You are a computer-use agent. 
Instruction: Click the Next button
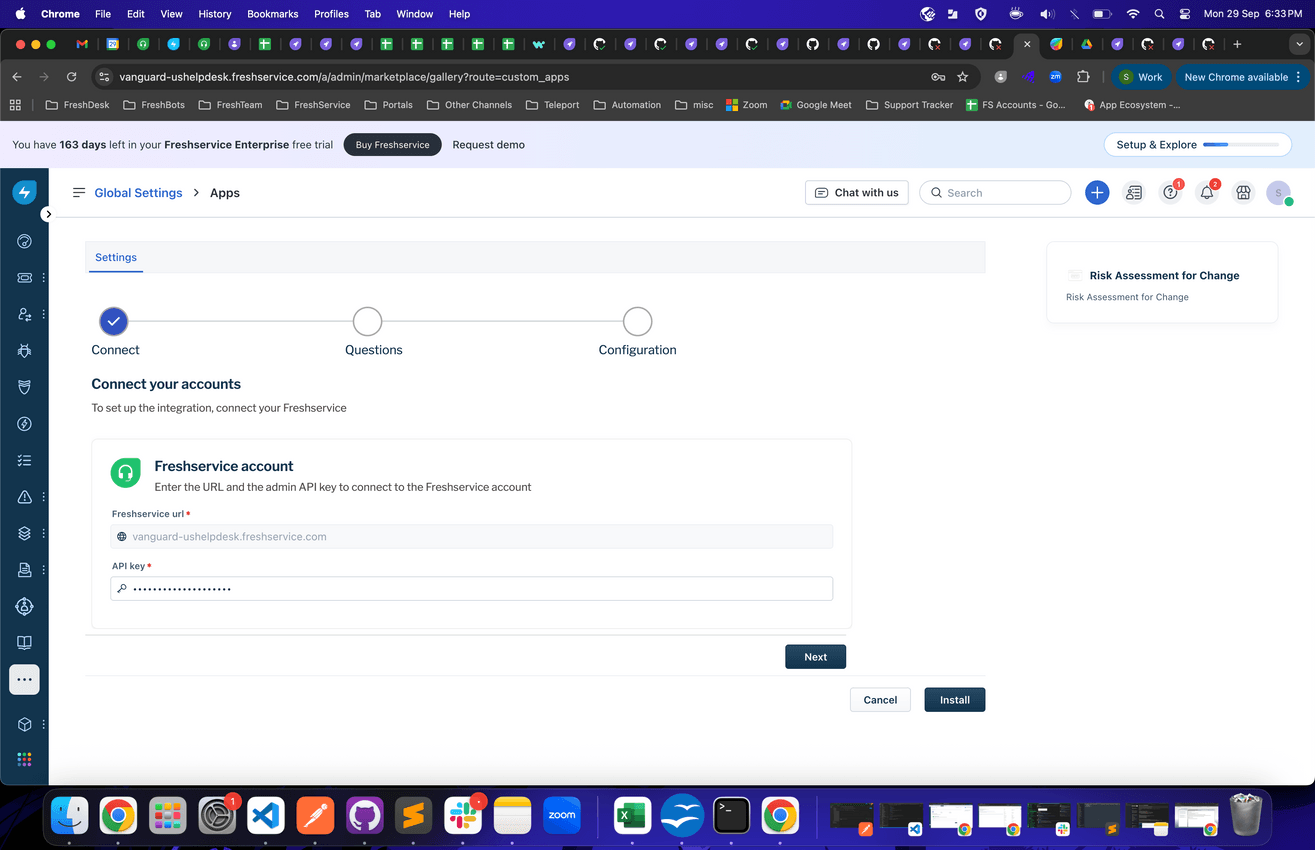point(815,656)
